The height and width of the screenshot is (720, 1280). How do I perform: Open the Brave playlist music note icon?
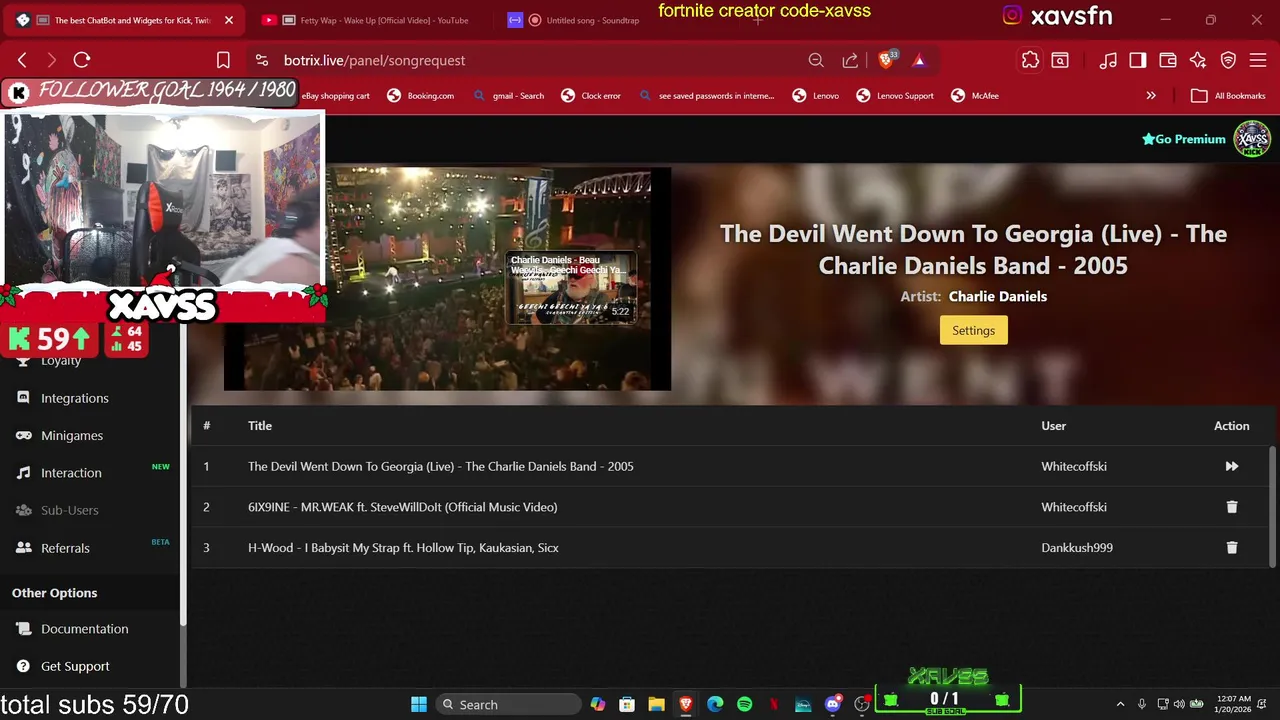(x=1108, y=60)
